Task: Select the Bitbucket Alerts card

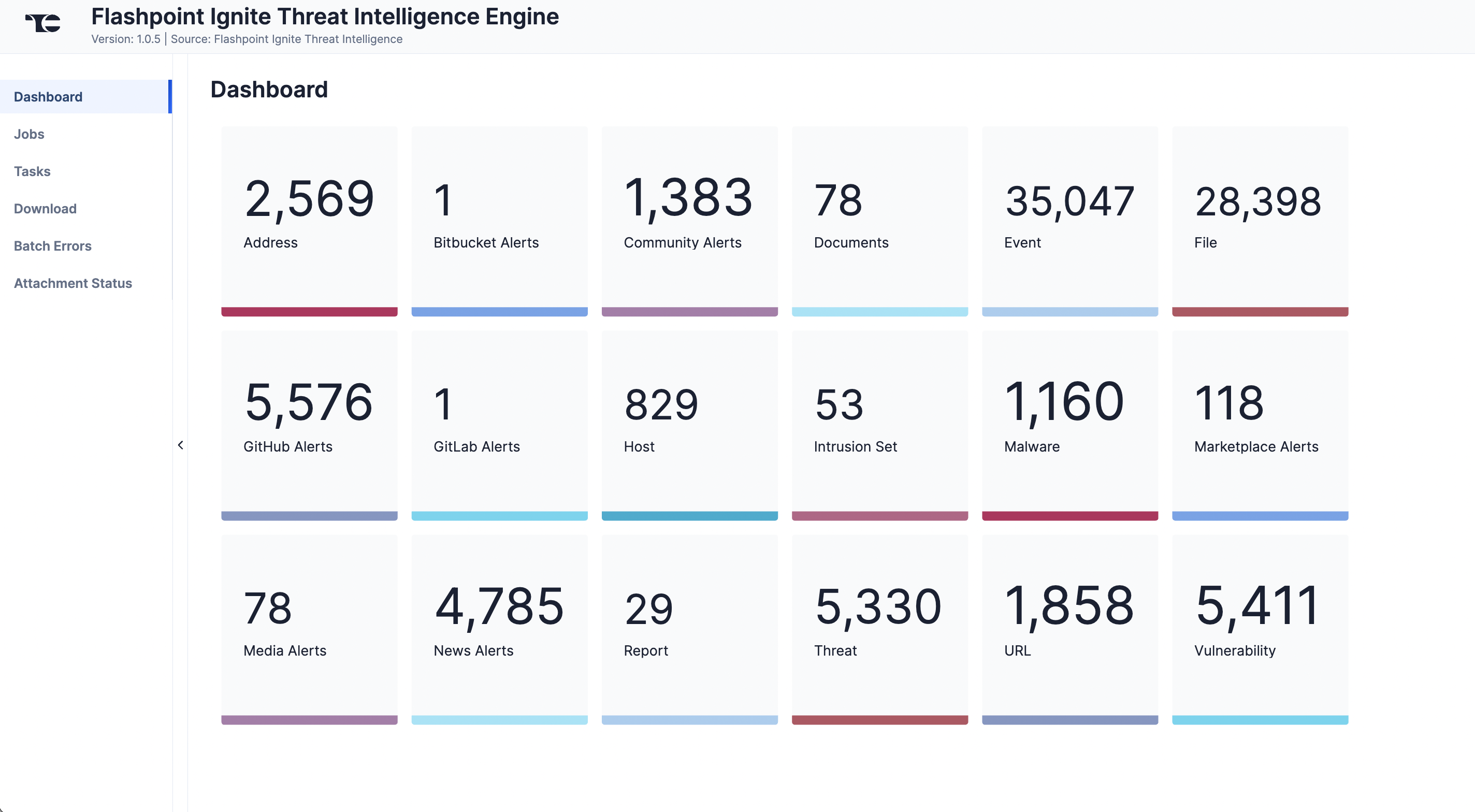Action: [499, 221]
